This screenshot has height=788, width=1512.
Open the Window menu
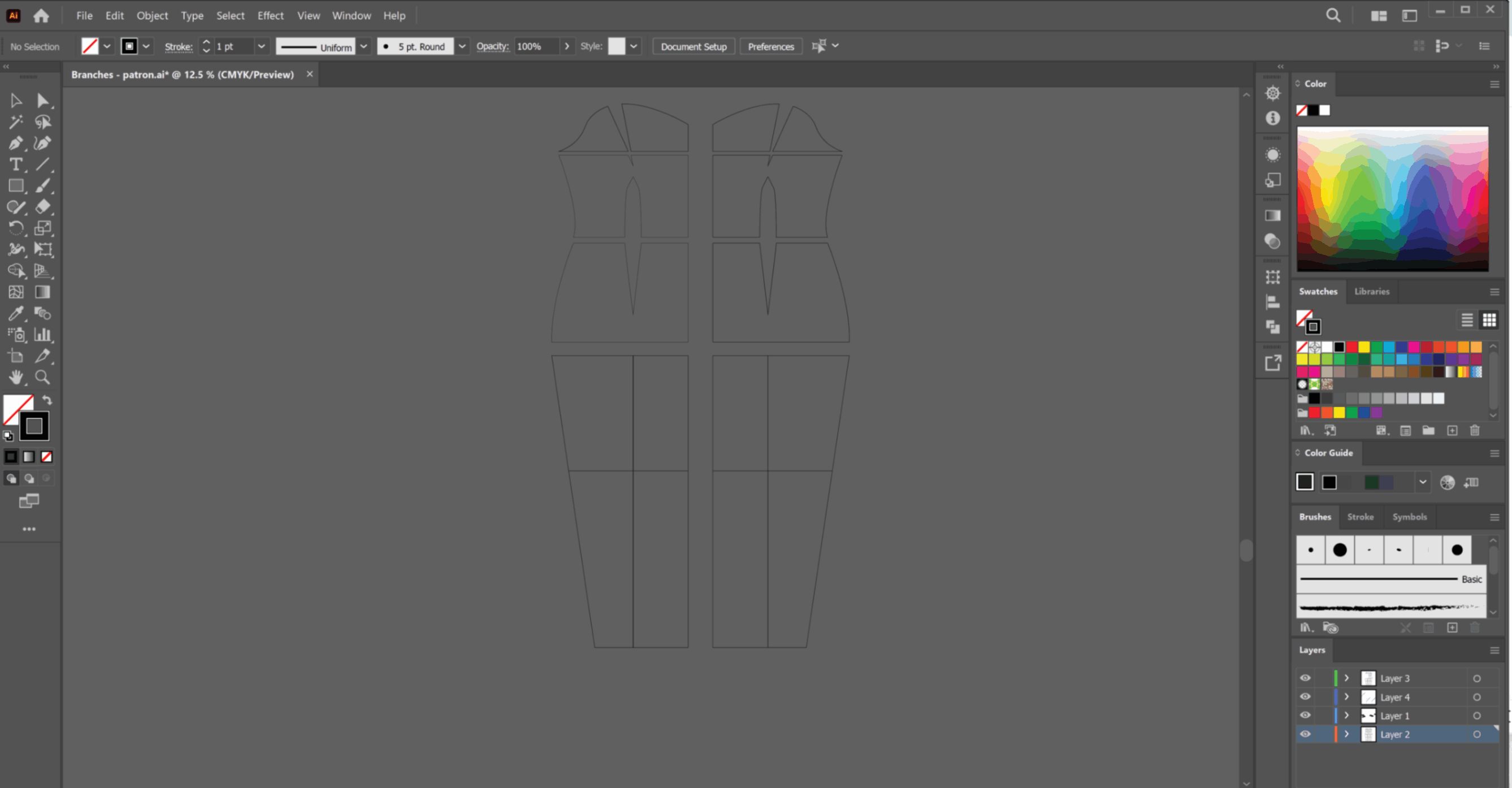352,16
